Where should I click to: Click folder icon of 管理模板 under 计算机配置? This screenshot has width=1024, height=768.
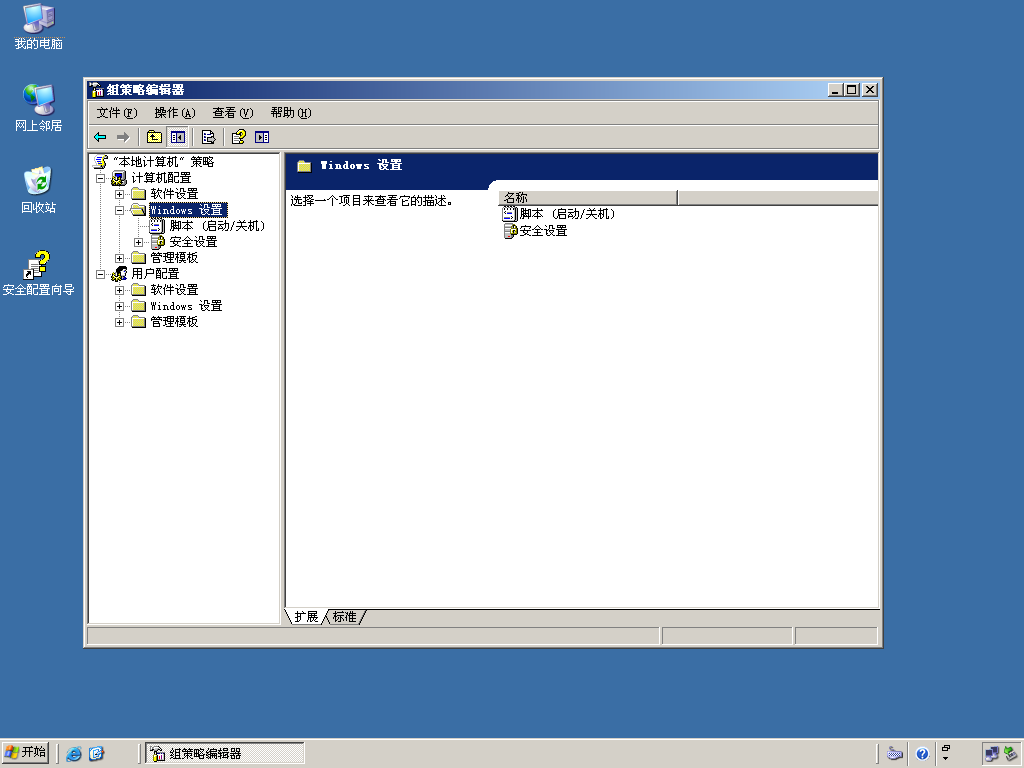pyautogui.click(x=138, y=258)
